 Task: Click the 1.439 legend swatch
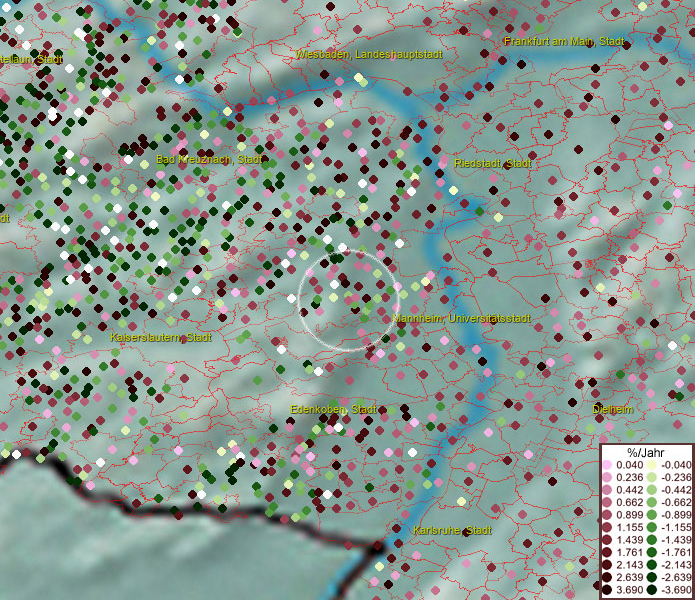[608, 540]
